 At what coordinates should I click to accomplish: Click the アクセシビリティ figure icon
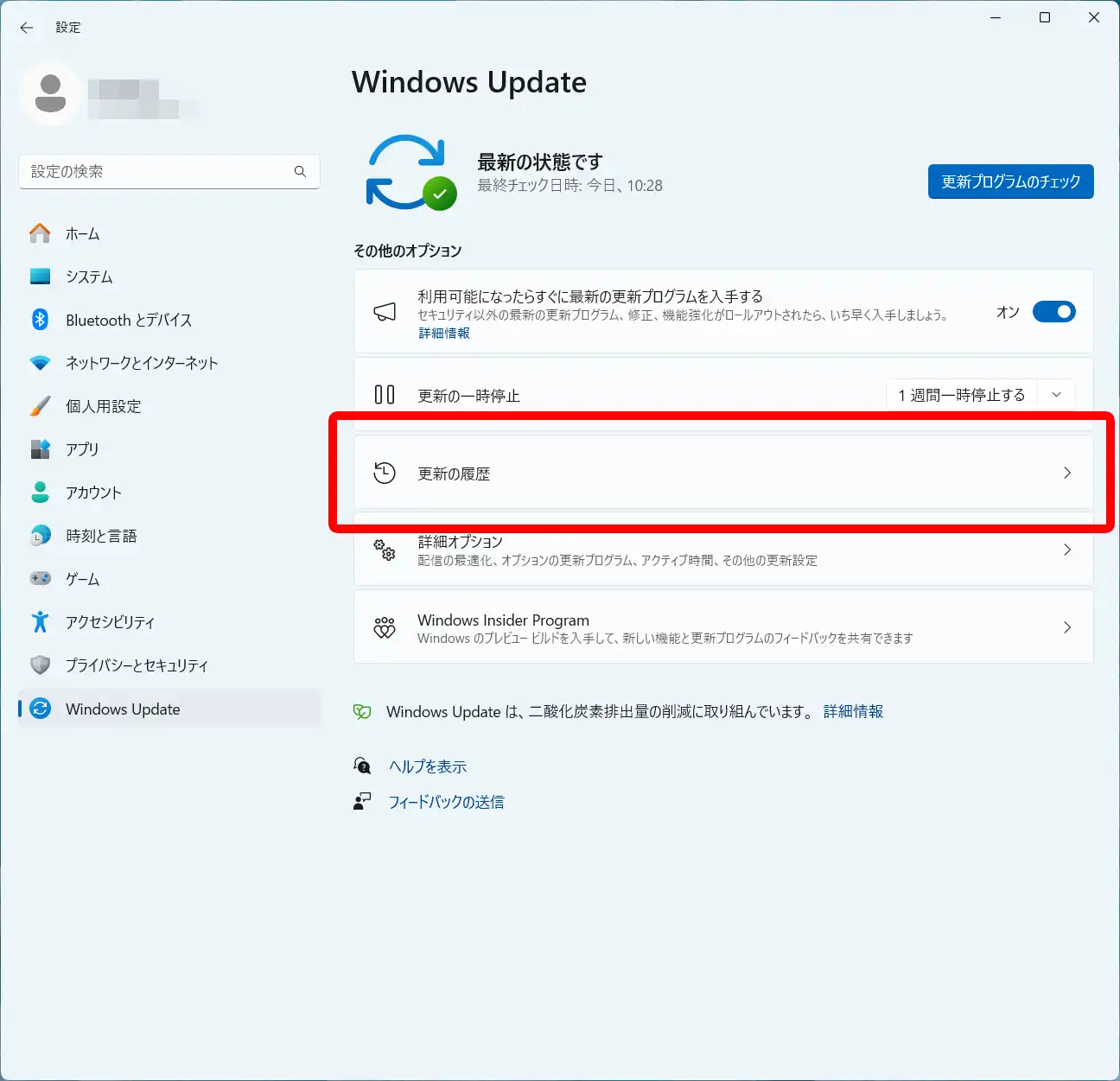point(40,622)
